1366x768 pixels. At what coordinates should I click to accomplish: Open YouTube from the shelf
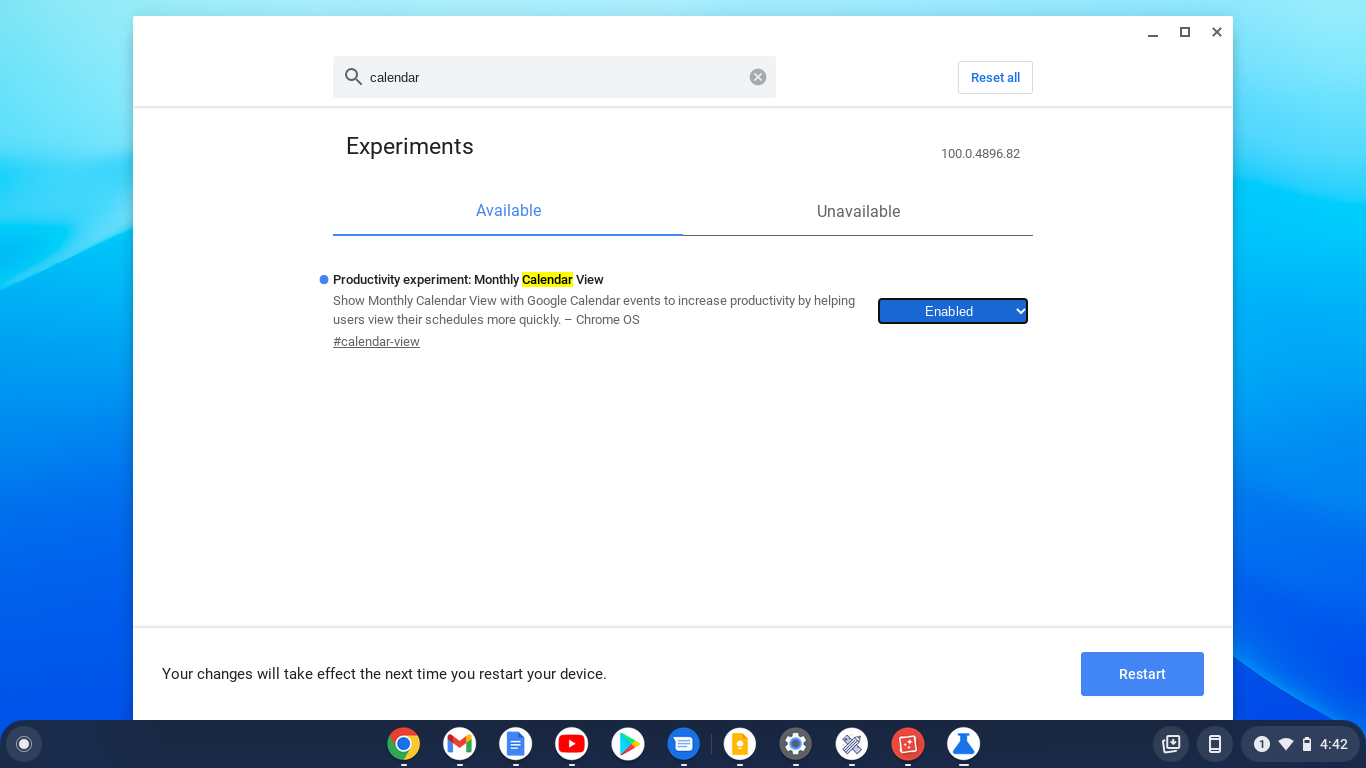tap(572, 744)
